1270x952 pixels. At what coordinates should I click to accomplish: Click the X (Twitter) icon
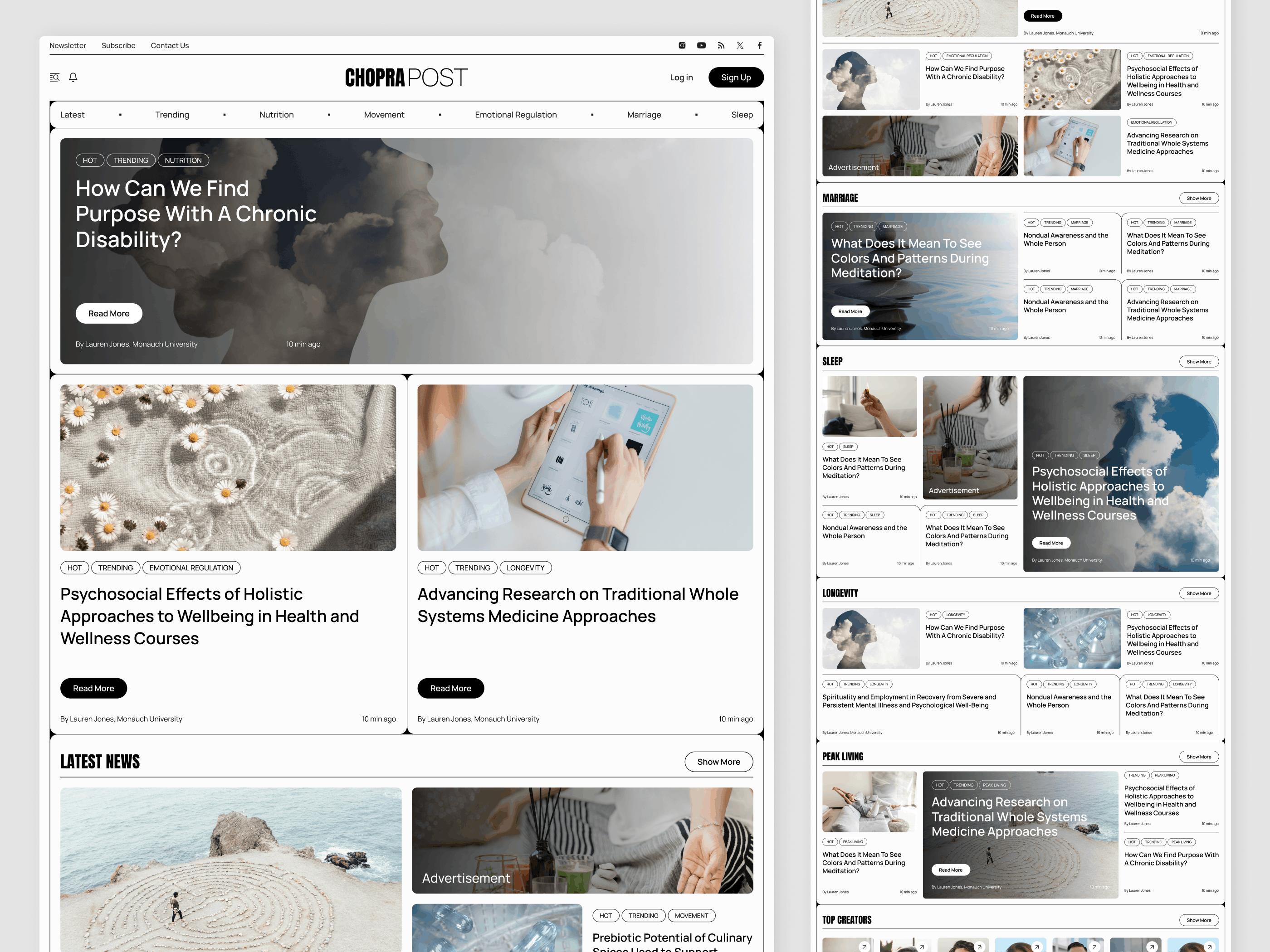pyautogui.click(x=740, y=45)
